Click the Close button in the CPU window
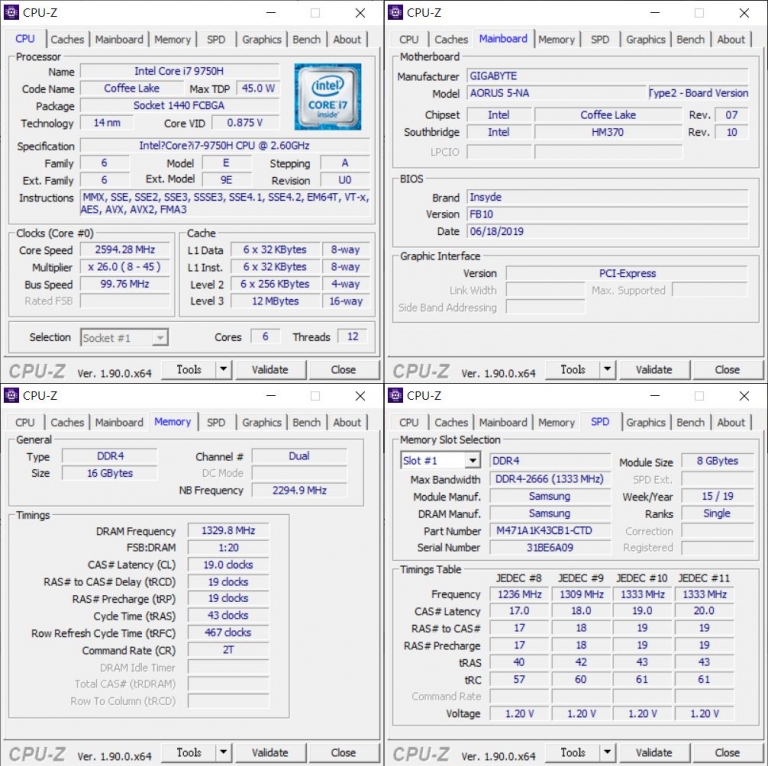This screenshot has width=768, height=766. pos(343,369)
